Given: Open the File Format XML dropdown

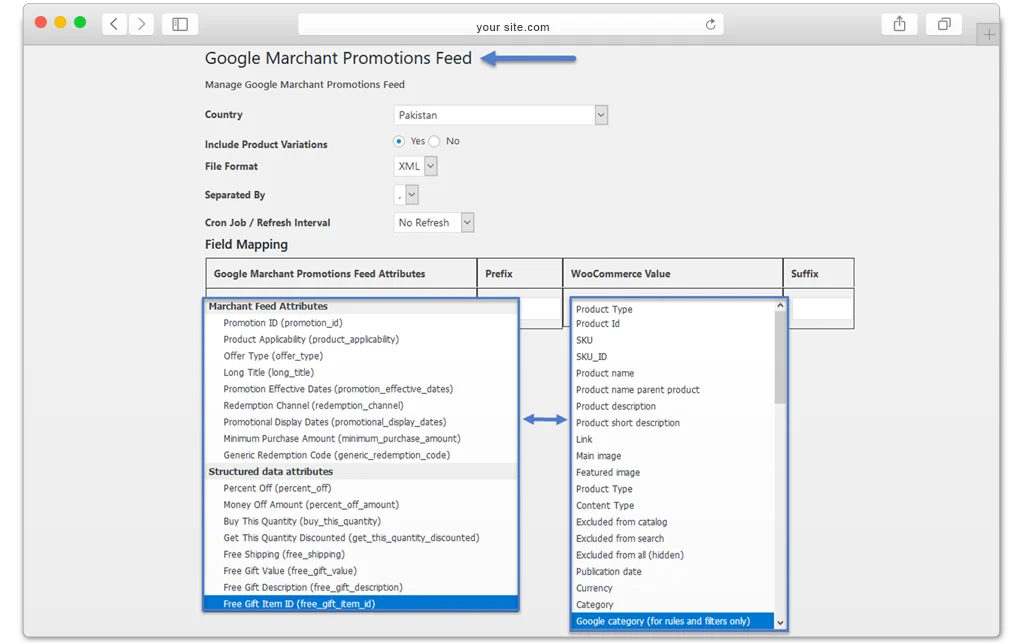Looking at the screenshot, I should (415, 166).
